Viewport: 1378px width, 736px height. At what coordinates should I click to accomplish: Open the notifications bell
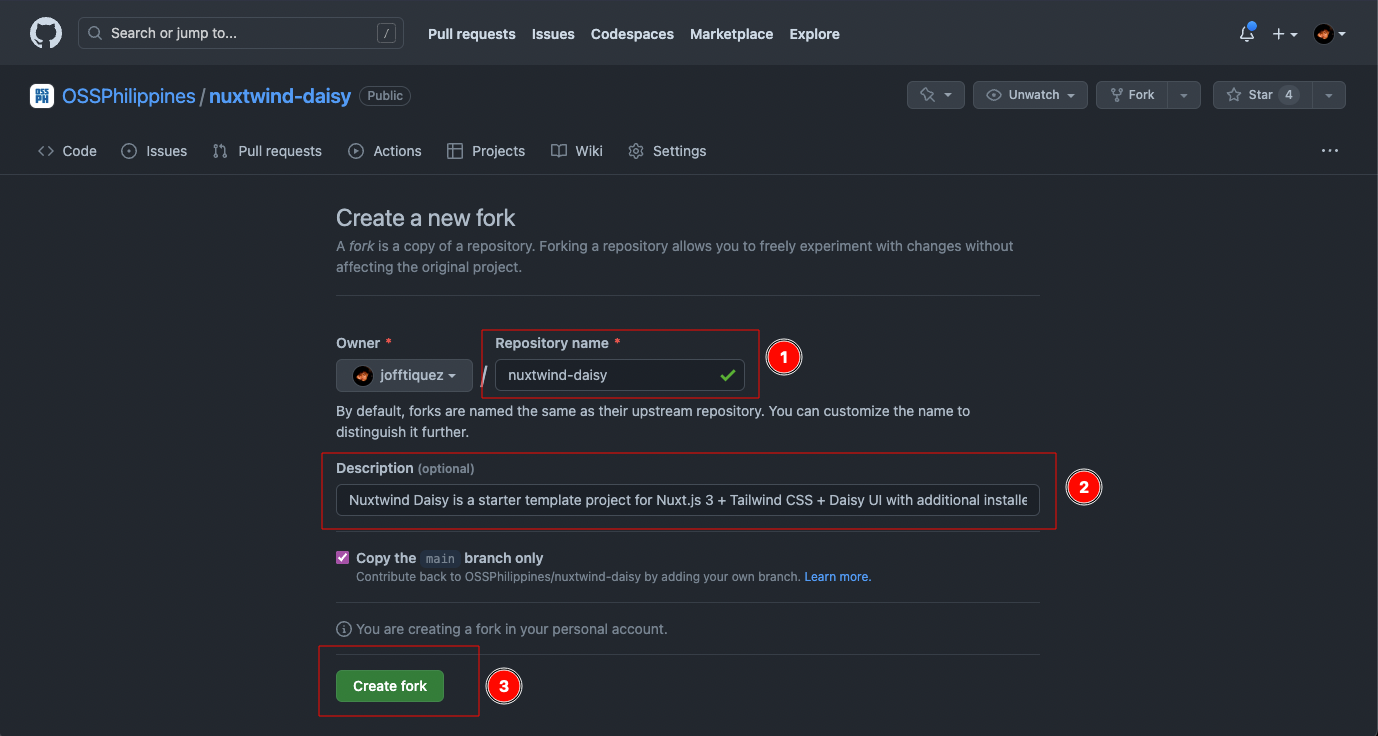pyautogui.click(x=1247, y=33)
